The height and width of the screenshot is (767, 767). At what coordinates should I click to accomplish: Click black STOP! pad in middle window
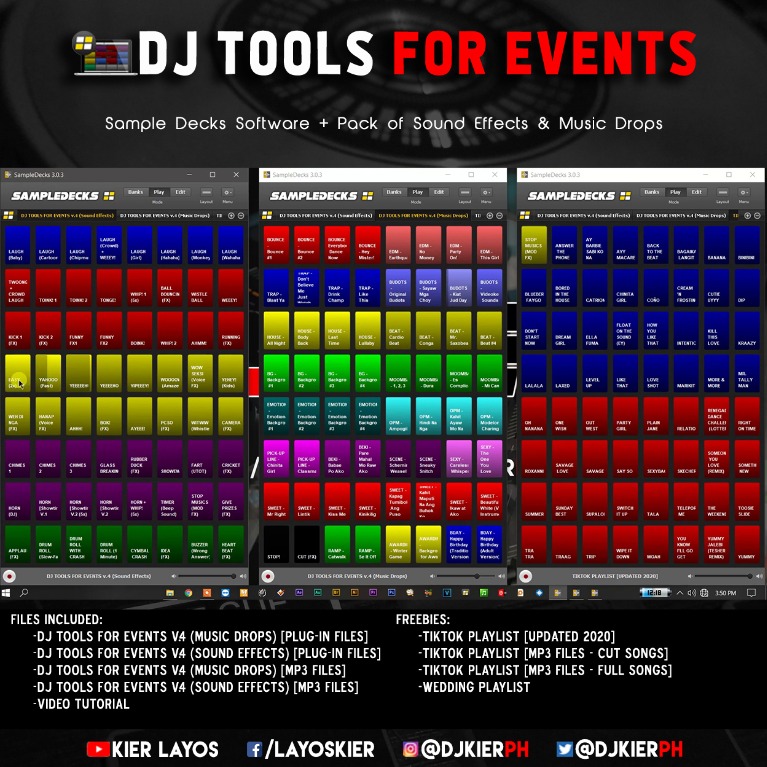[x=276, y=544]
